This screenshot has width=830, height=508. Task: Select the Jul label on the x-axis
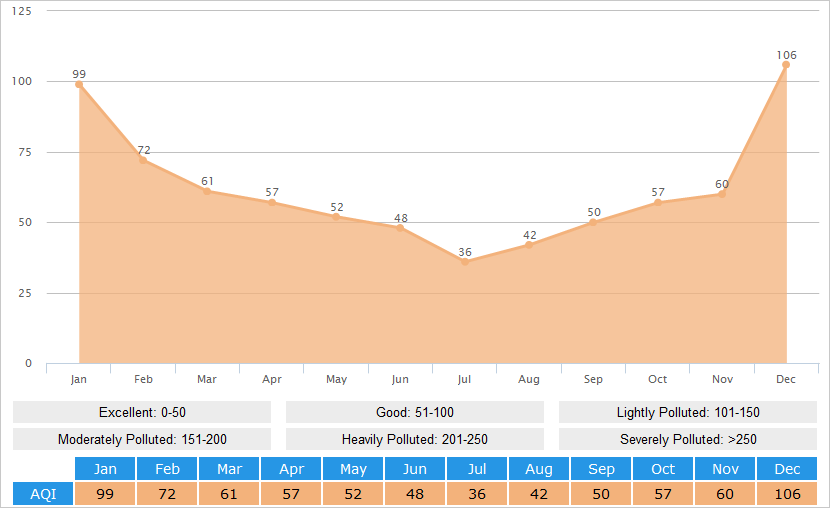click(x=464, y=379)
